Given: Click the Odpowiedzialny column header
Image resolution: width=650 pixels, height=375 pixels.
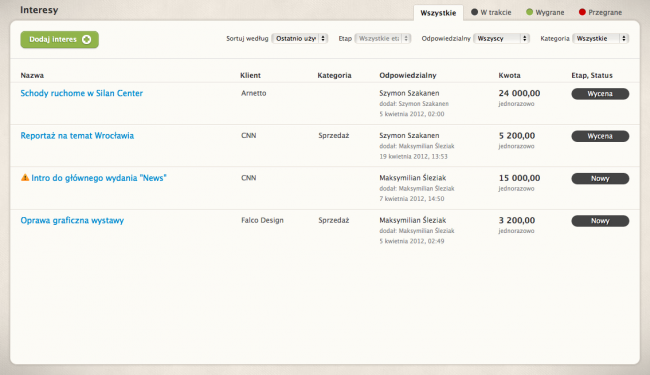Looking at the screenshot, I should point(408,75).
